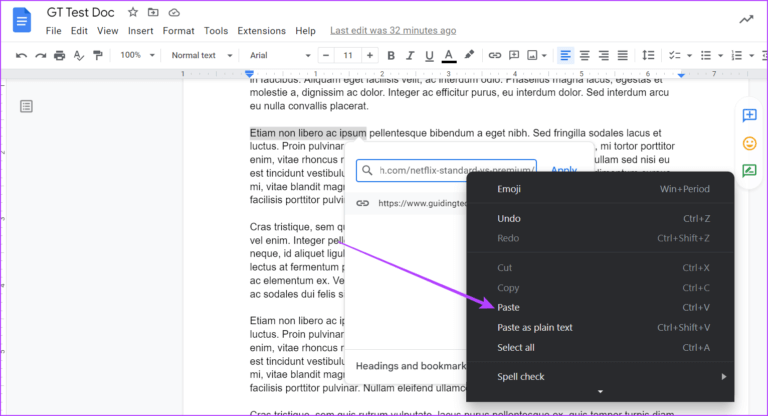768x416 pixels.
Task: Select the Paint format tool
Action: coord(97,55)
